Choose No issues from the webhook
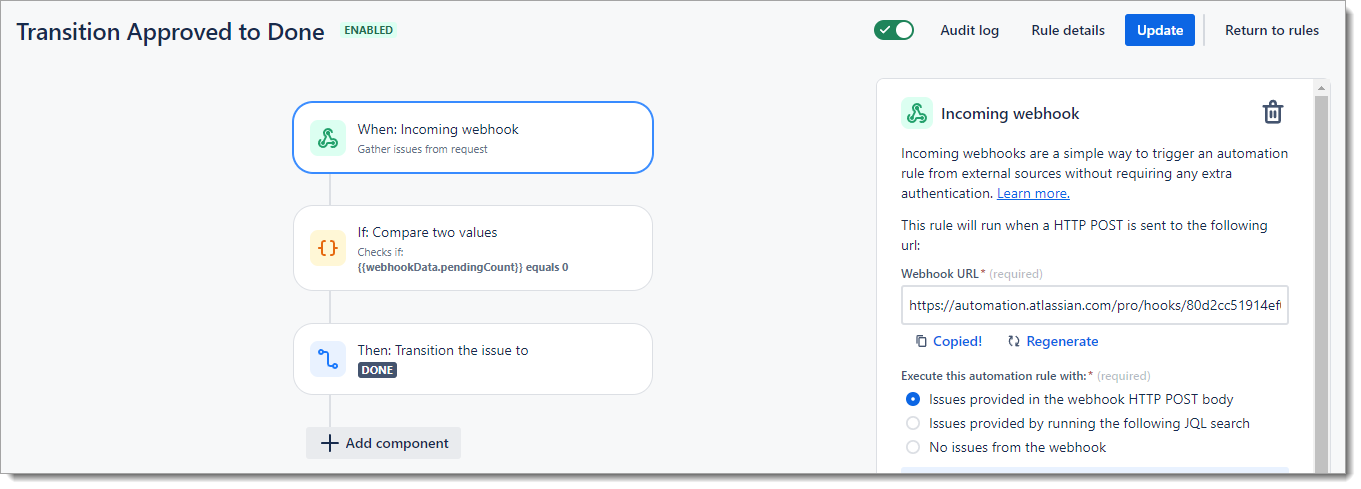The height and width of the screenshot is (489, 1361). point(912,447)
